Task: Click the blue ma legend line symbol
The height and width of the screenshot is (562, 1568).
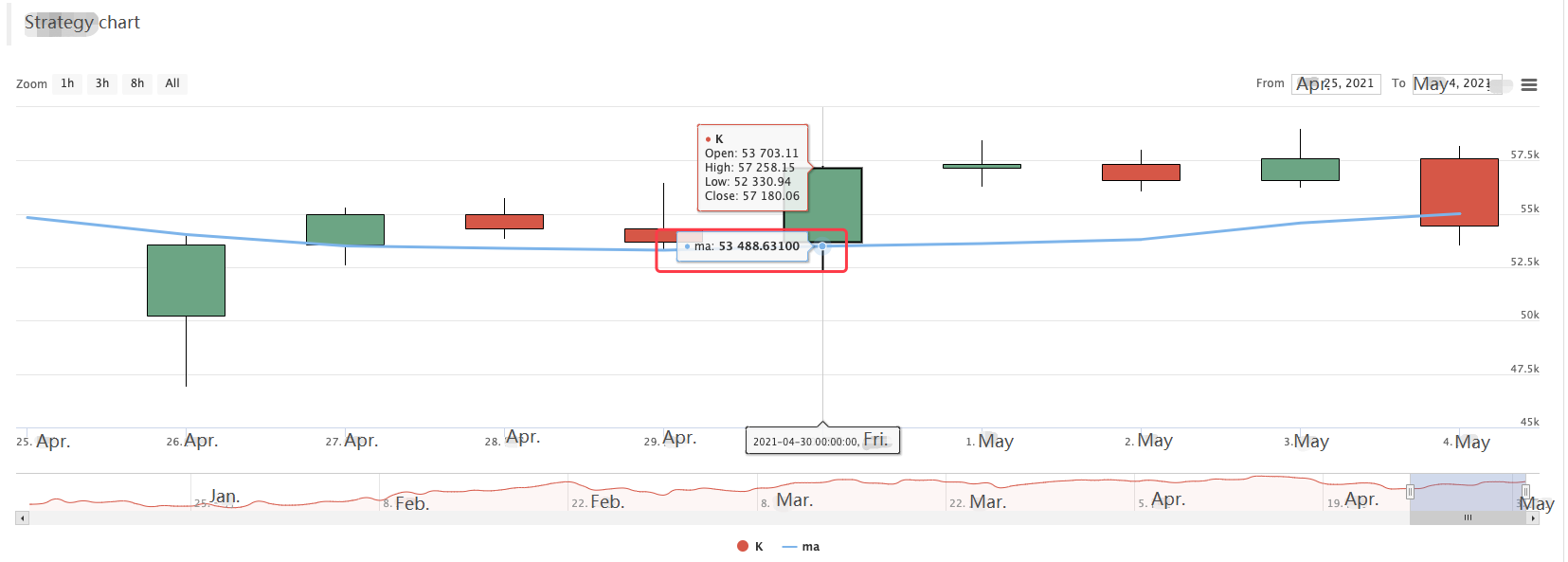Action: (x=789, y=547)
